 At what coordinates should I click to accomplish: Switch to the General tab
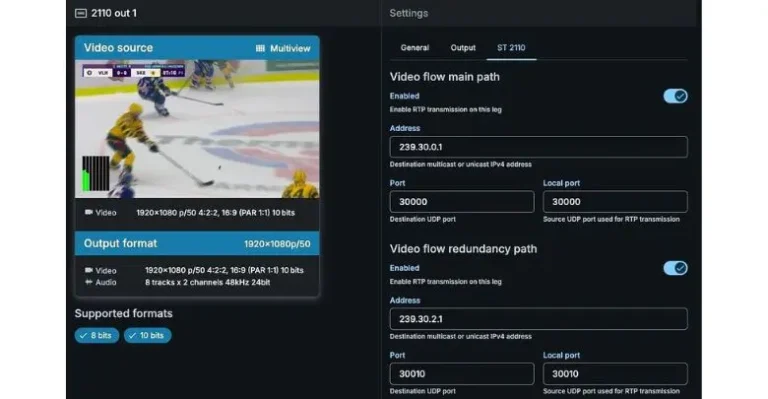(415, 47)
